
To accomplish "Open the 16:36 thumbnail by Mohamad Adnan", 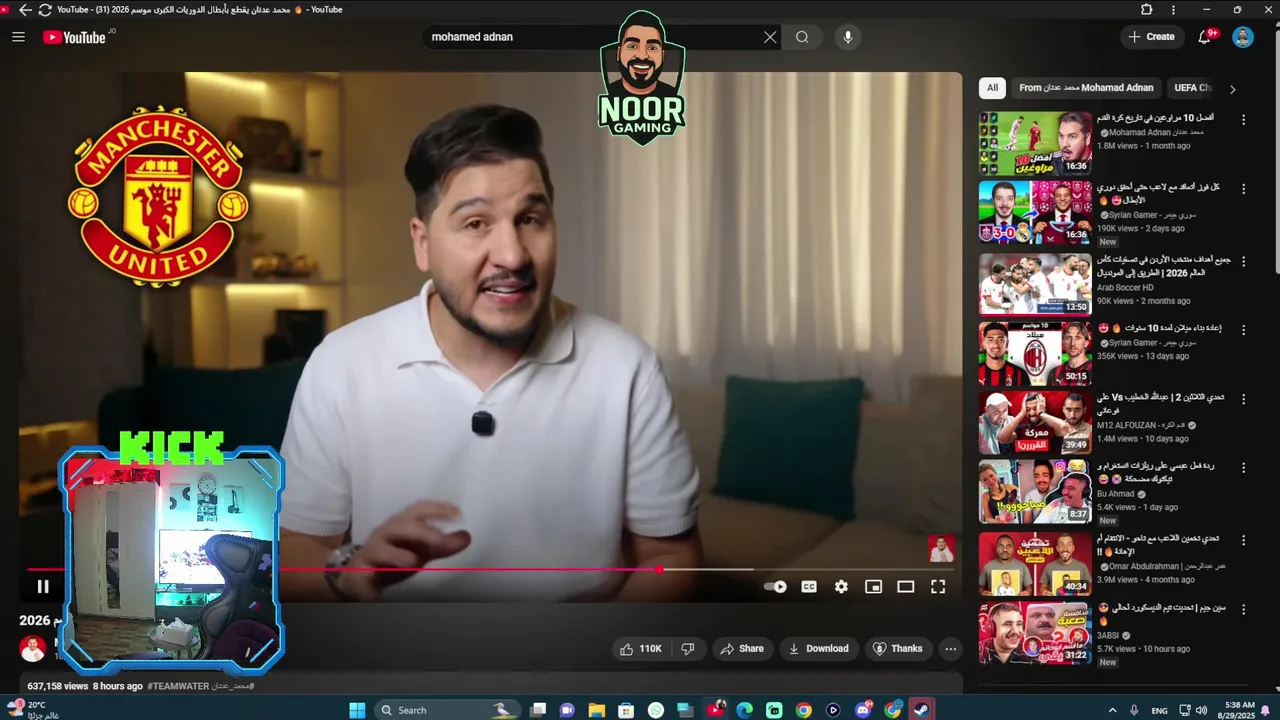I will pos(1035,143).
